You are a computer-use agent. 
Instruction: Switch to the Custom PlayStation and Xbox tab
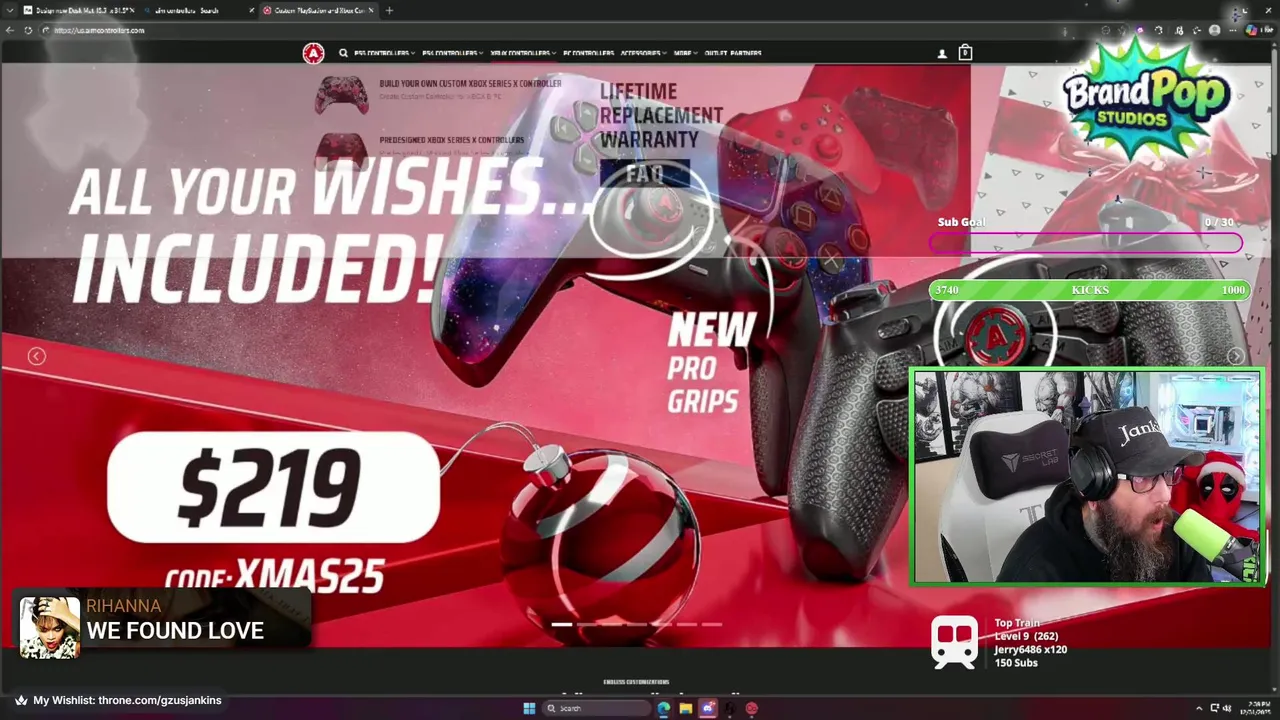[x=317, y=10]
